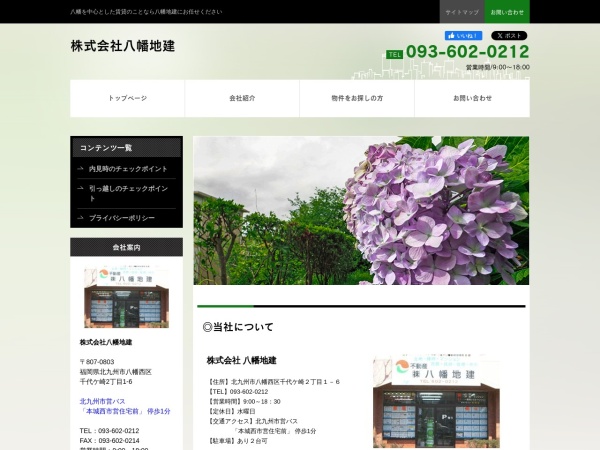Viewport: 600px width, 450px height.
Task: Open the green お問い合わせ button in top bar
Action: tap(507, 12)
